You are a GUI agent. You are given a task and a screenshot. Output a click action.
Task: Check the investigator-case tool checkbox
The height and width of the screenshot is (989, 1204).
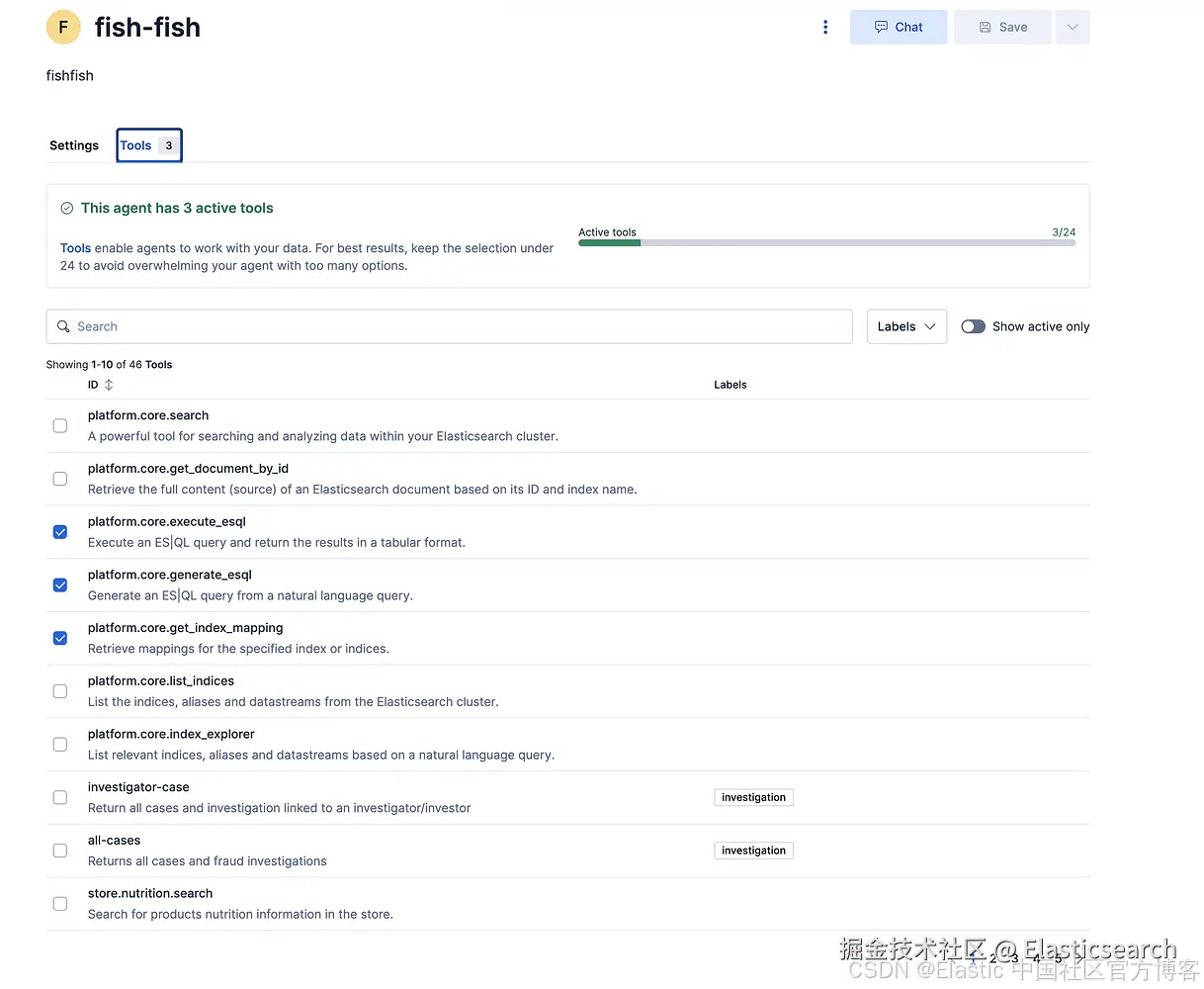coord(60,797)
